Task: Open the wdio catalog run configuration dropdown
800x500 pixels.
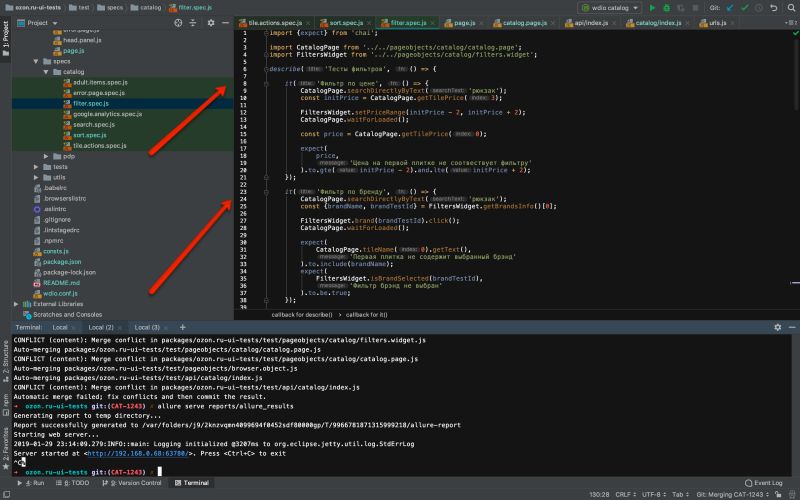Action: point(609,8)
